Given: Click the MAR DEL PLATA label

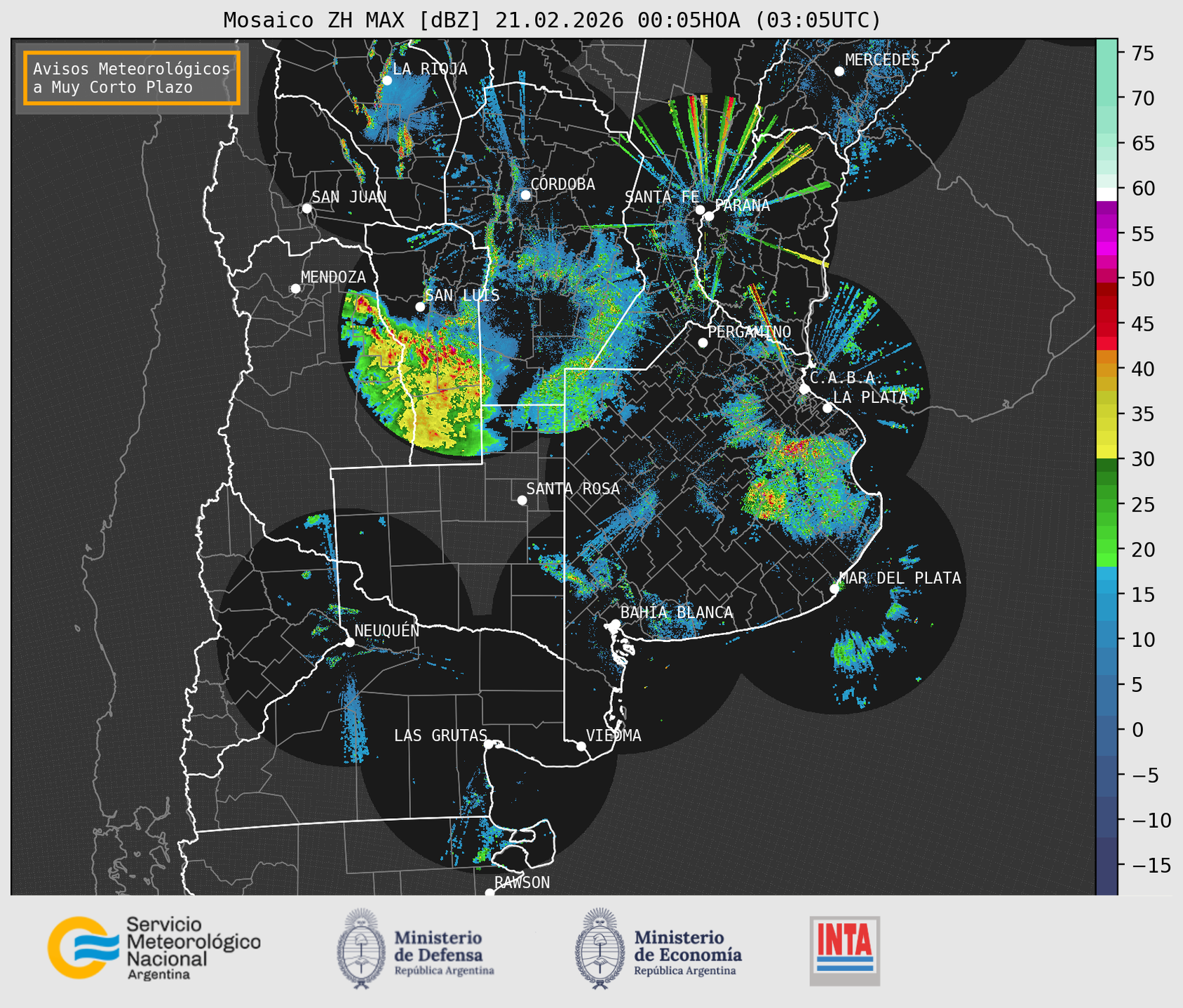Looking at the screenshot, I should 900,578.
